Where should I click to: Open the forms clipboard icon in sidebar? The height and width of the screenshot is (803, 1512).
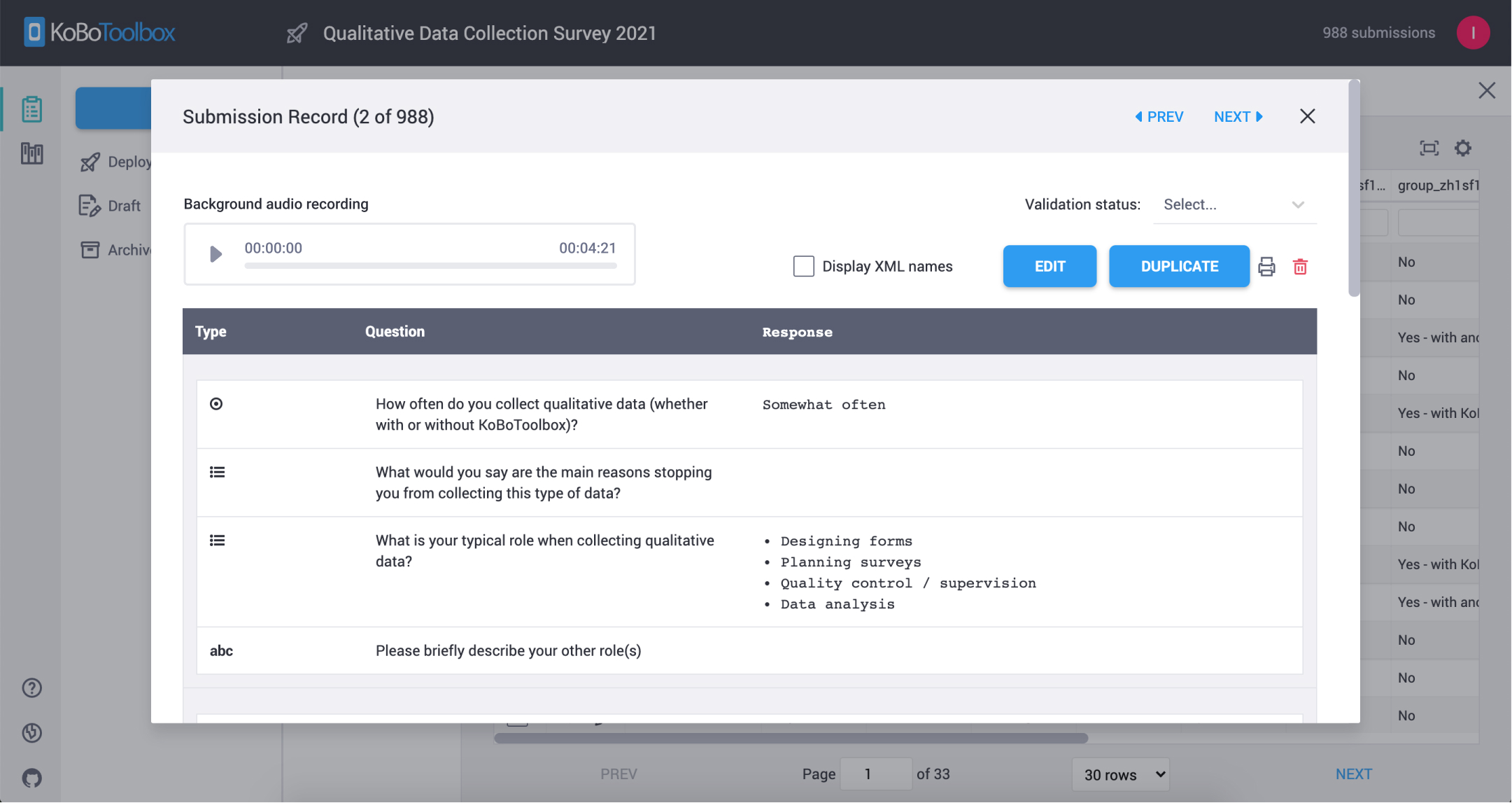(31, 109)
